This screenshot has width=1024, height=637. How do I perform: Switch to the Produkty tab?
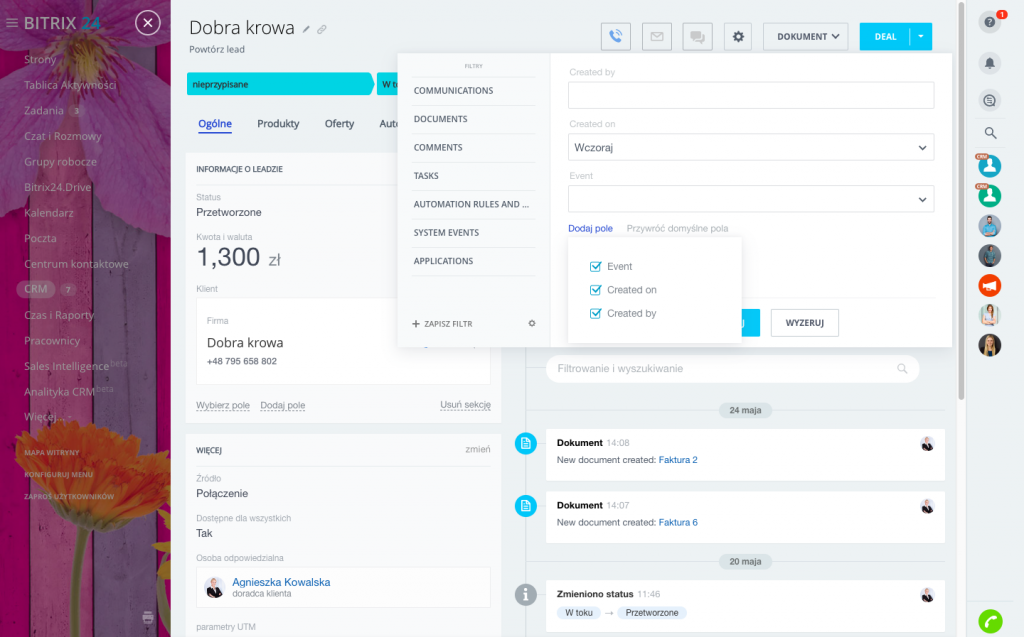(x=278, y=124)
